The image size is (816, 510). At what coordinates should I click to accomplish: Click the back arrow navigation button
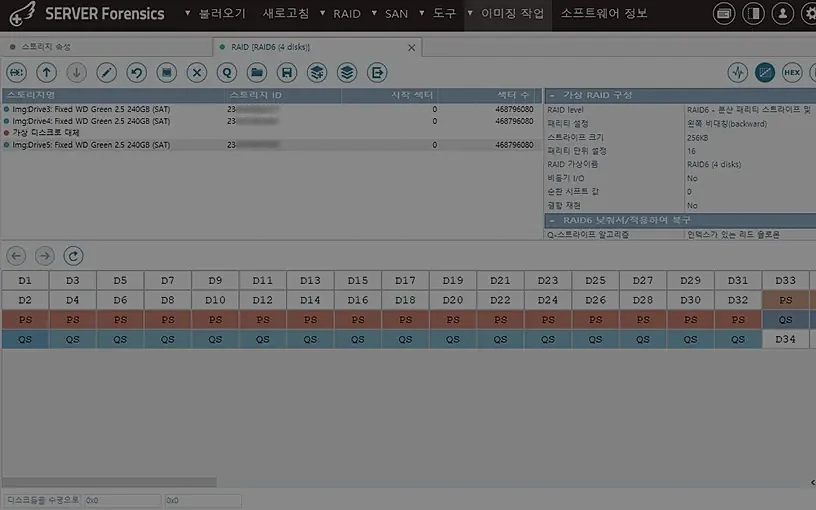tap(16, 256)
